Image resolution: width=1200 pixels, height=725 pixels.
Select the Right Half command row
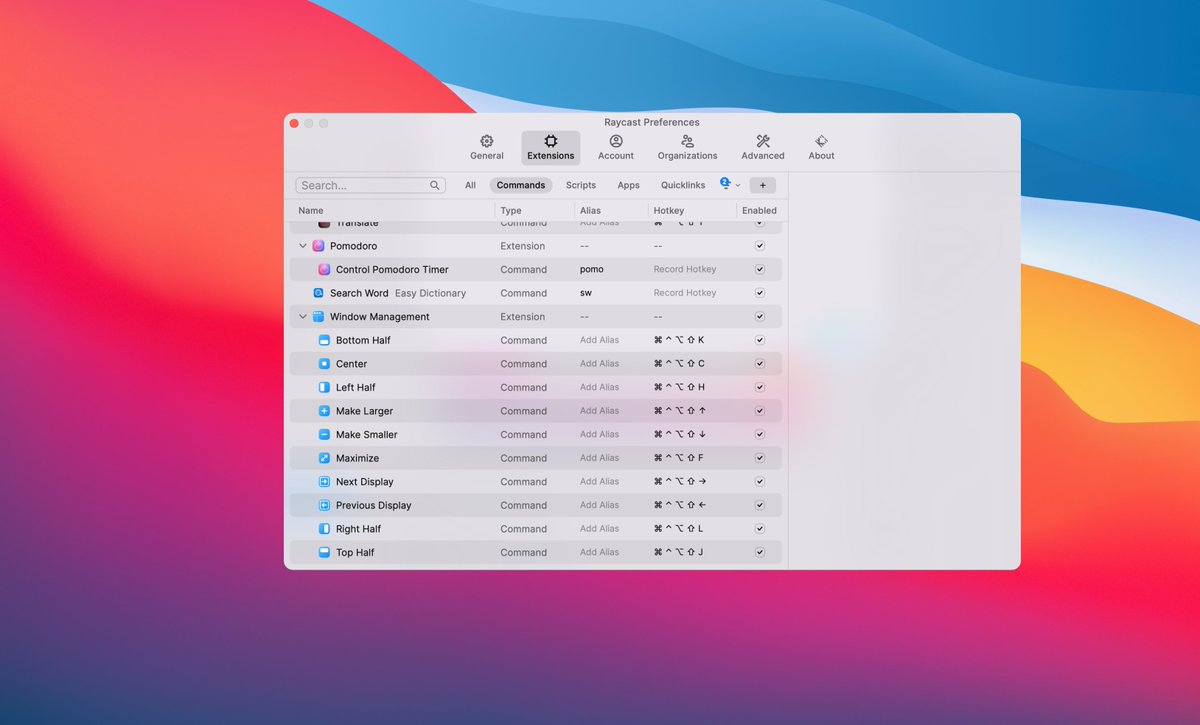[x=536, y=529]
